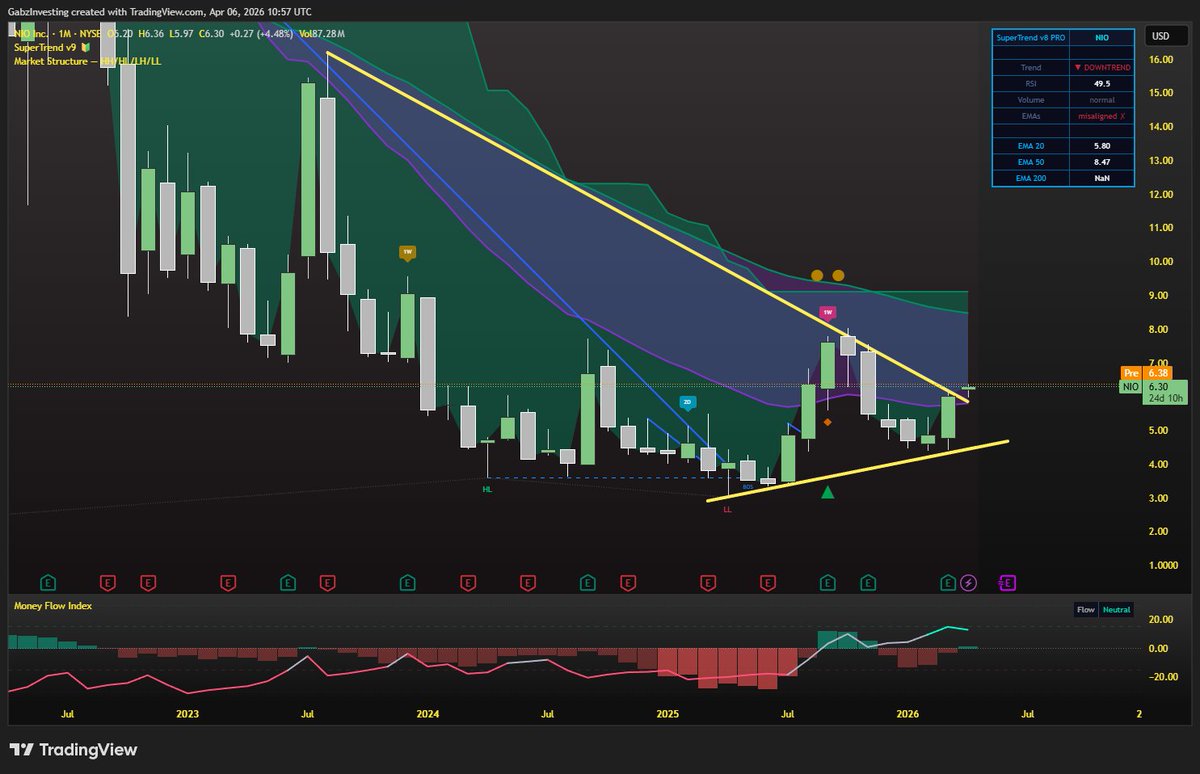1200x774 pixels.
Task: Click the Vol 87.28M reading
Action: [321, 34]
